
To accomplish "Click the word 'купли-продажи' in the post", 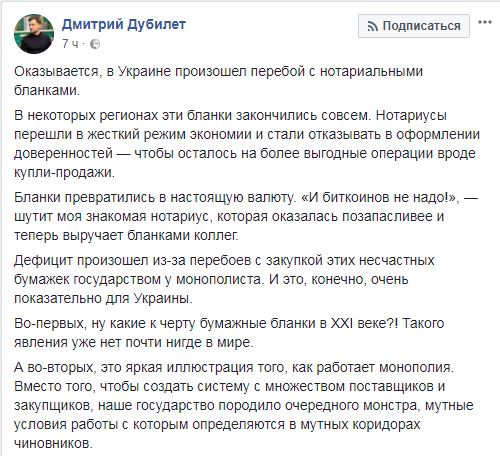I will [x=63, y=173].
